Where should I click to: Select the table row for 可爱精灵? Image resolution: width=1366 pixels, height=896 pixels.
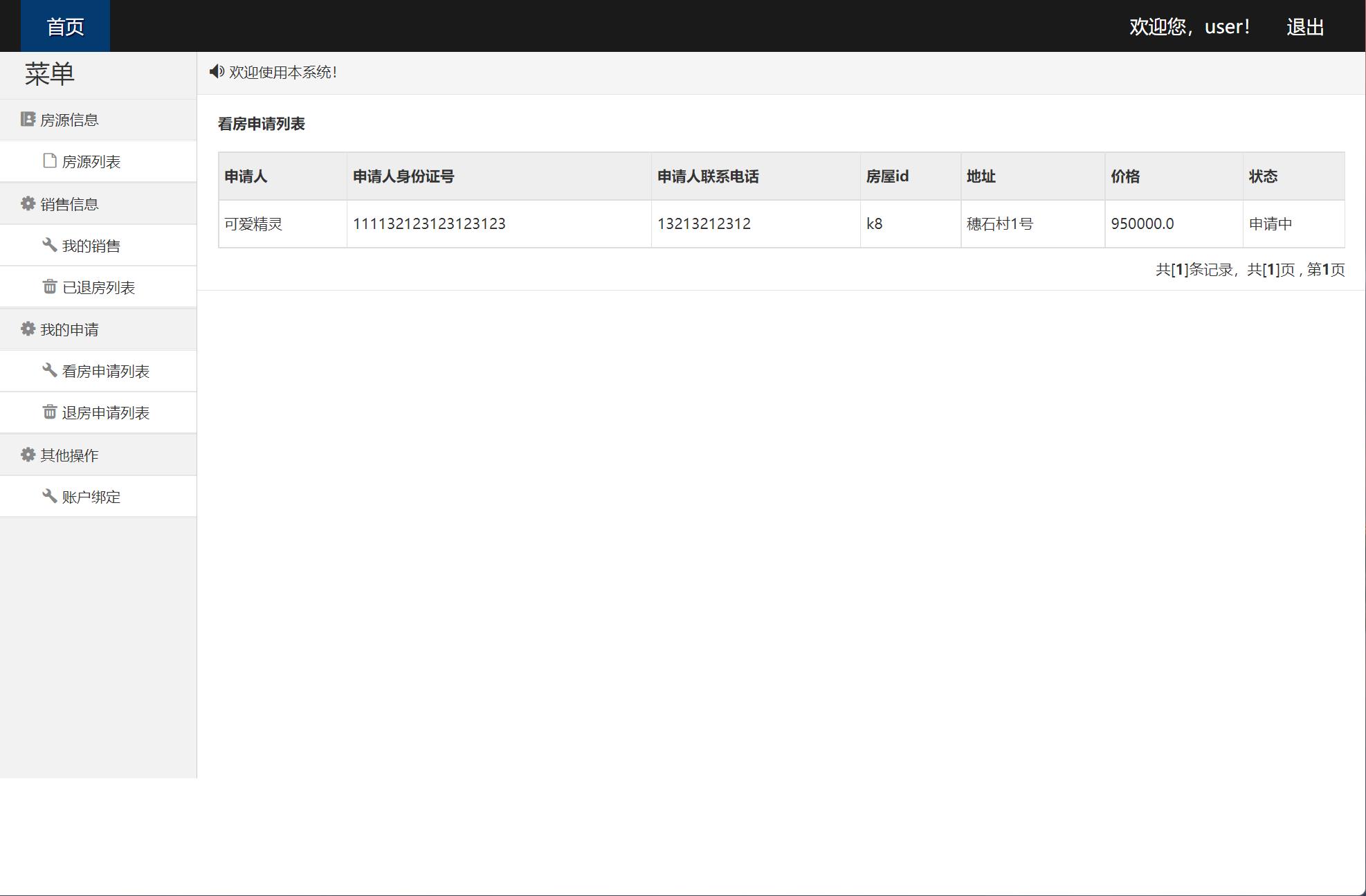pyautogui.click(x=781, y=224)
